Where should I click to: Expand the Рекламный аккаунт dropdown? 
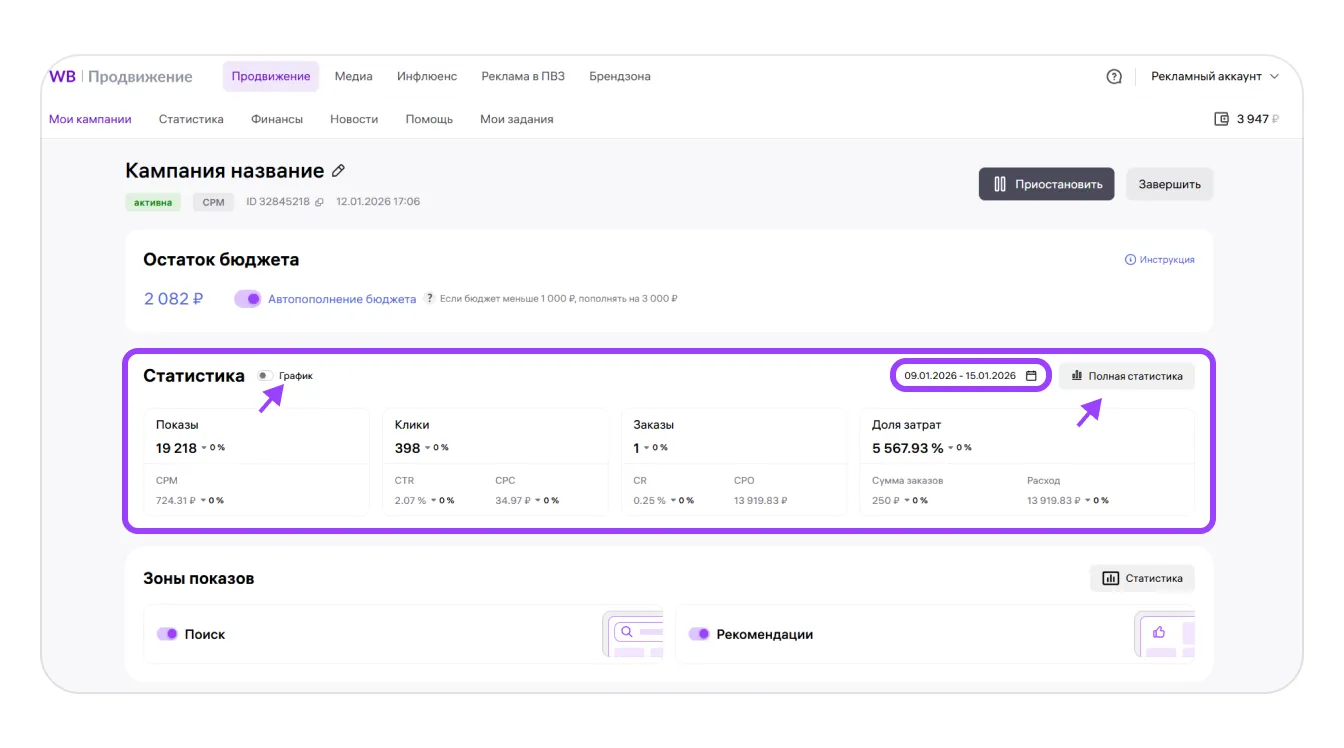pos(1215,77)
